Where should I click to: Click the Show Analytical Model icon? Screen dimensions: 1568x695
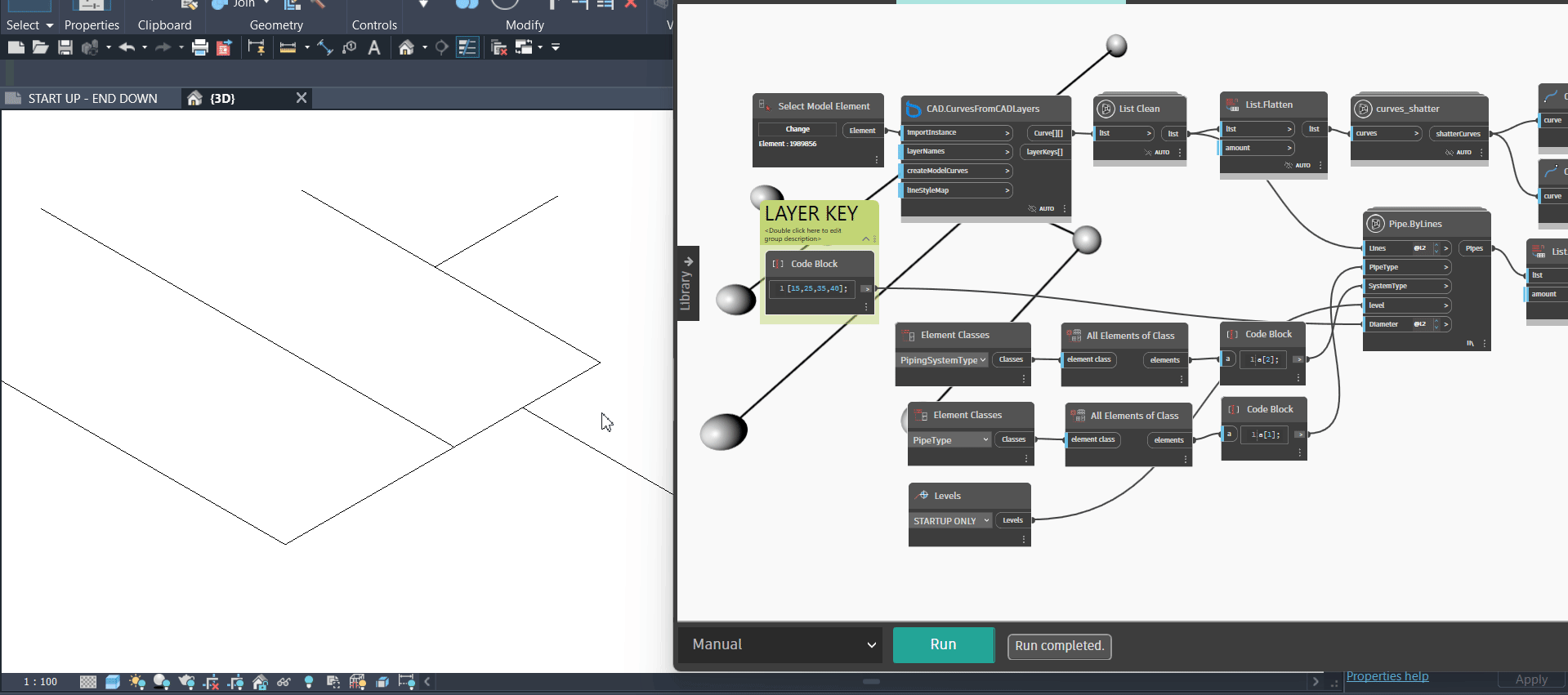click(x=358, y=682)
